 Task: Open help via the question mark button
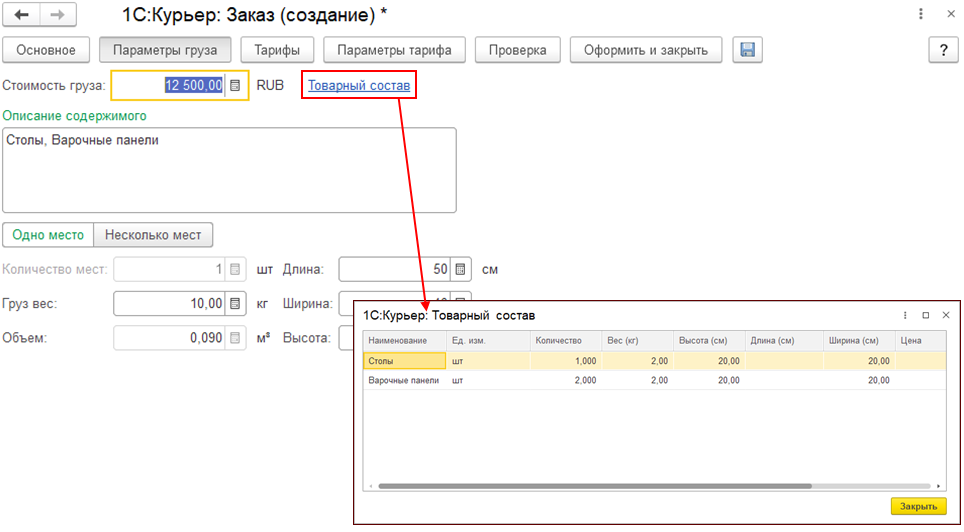pos(943,50)
